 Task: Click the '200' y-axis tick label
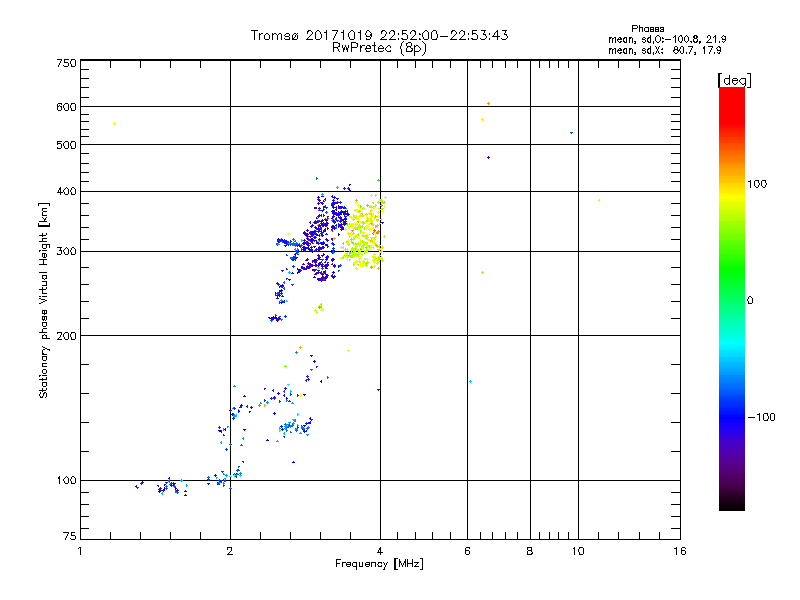point(66,336)
